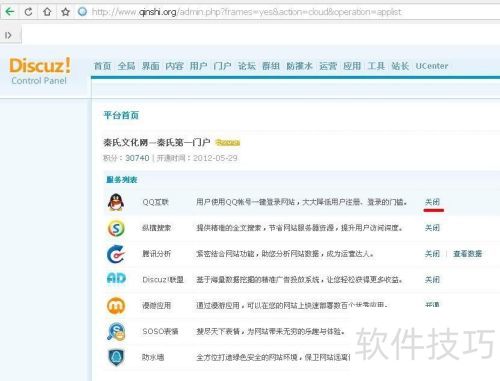Viewport: 500px width, 381px height.
Task: Select the 防水墙 service name
Action: (153, 357)
